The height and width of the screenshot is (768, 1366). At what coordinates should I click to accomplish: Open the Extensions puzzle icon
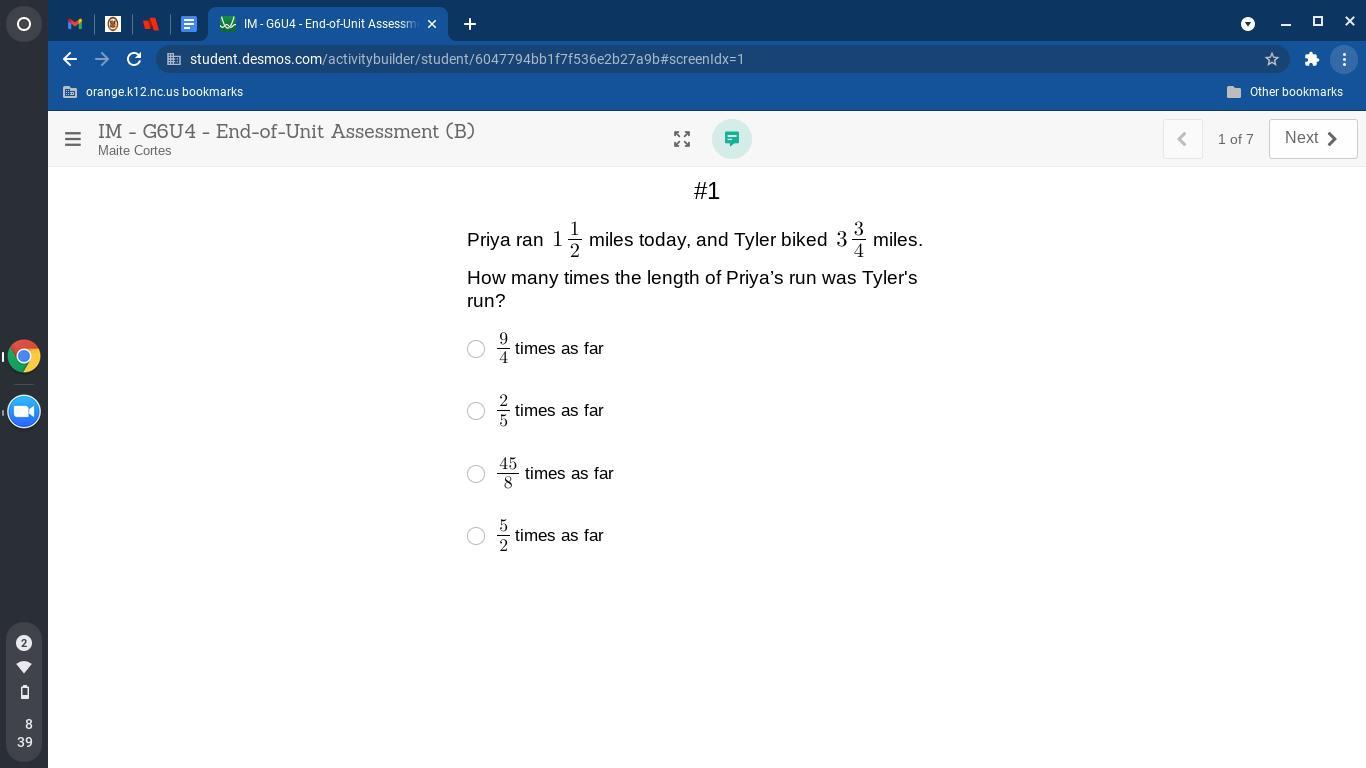tap(1312, 59)
